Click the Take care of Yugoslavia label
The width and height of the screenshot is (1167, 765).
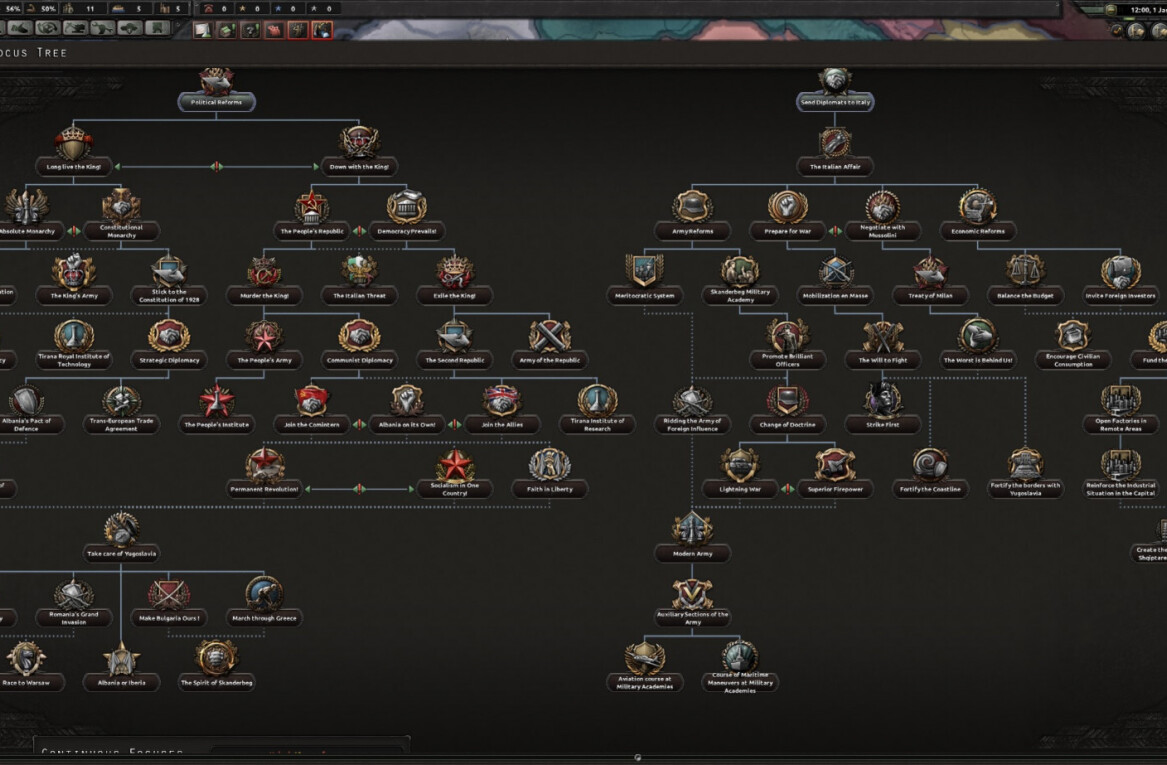click(x=121, y=553)
